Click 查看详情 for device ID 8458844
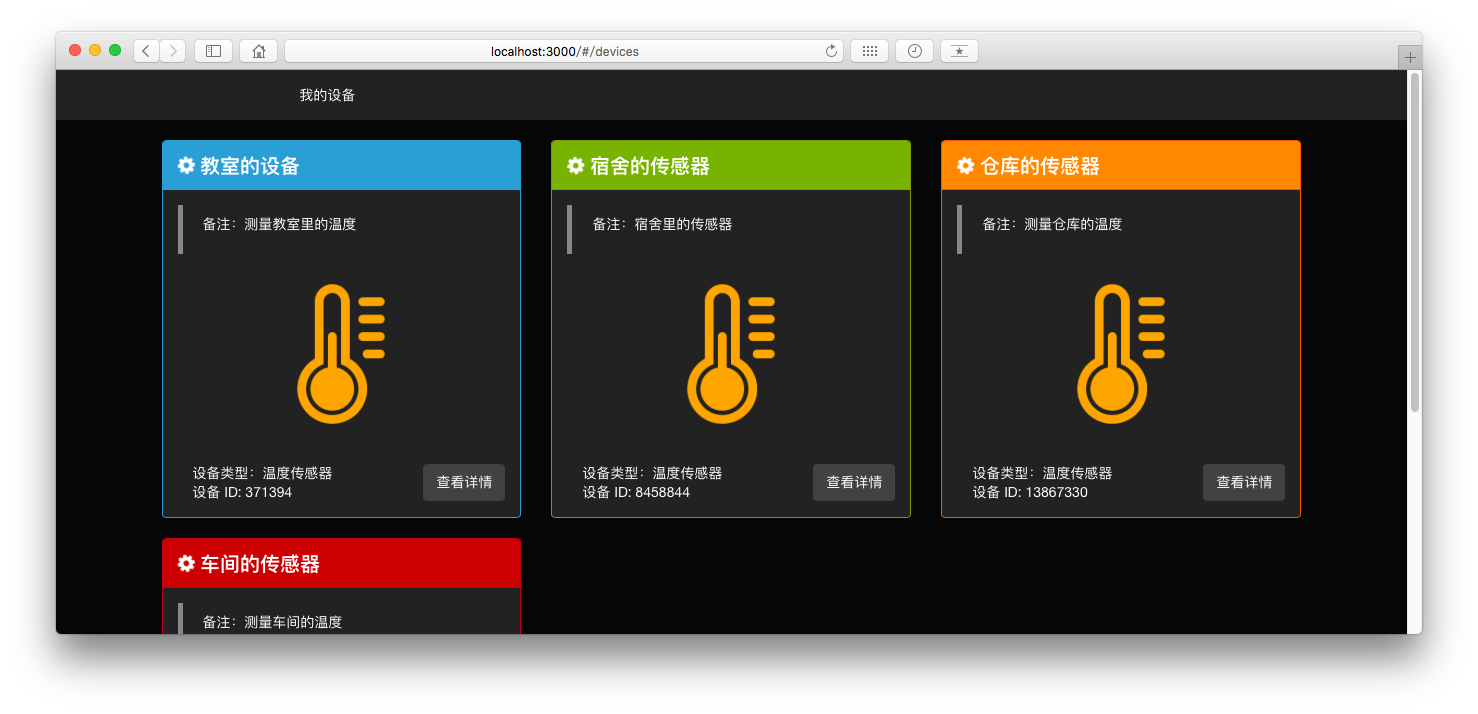 (854, 482)
